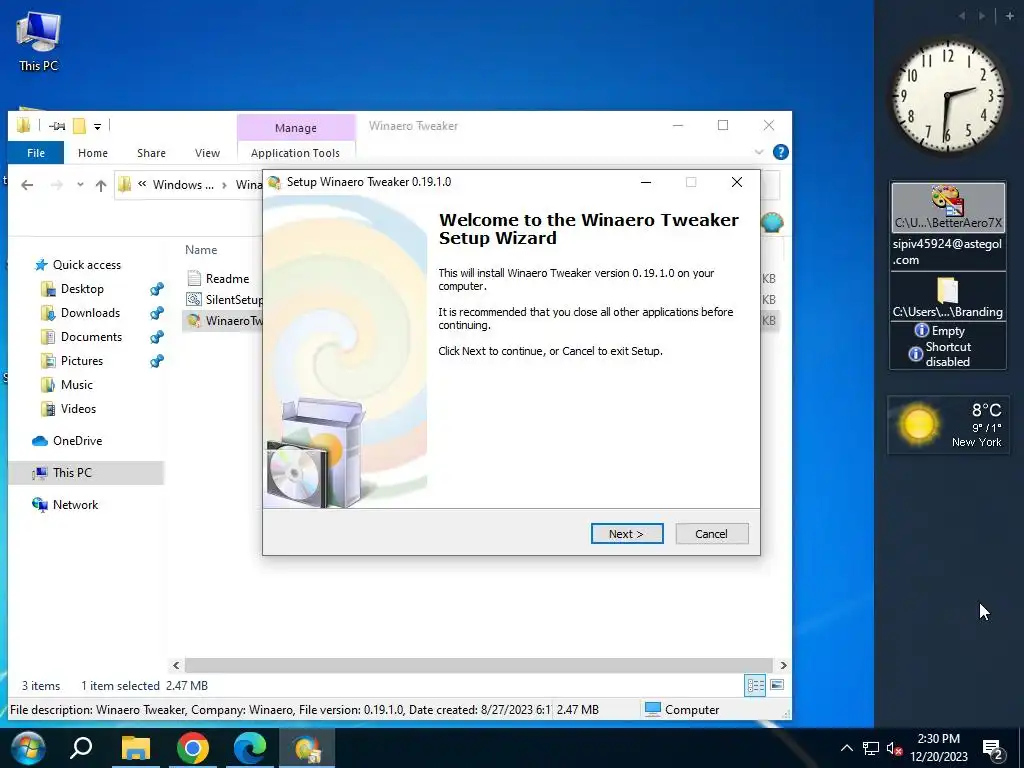The image size is (1024, 768).
Task: Open Documents in the navigation pane
Action: pos(91,337)
